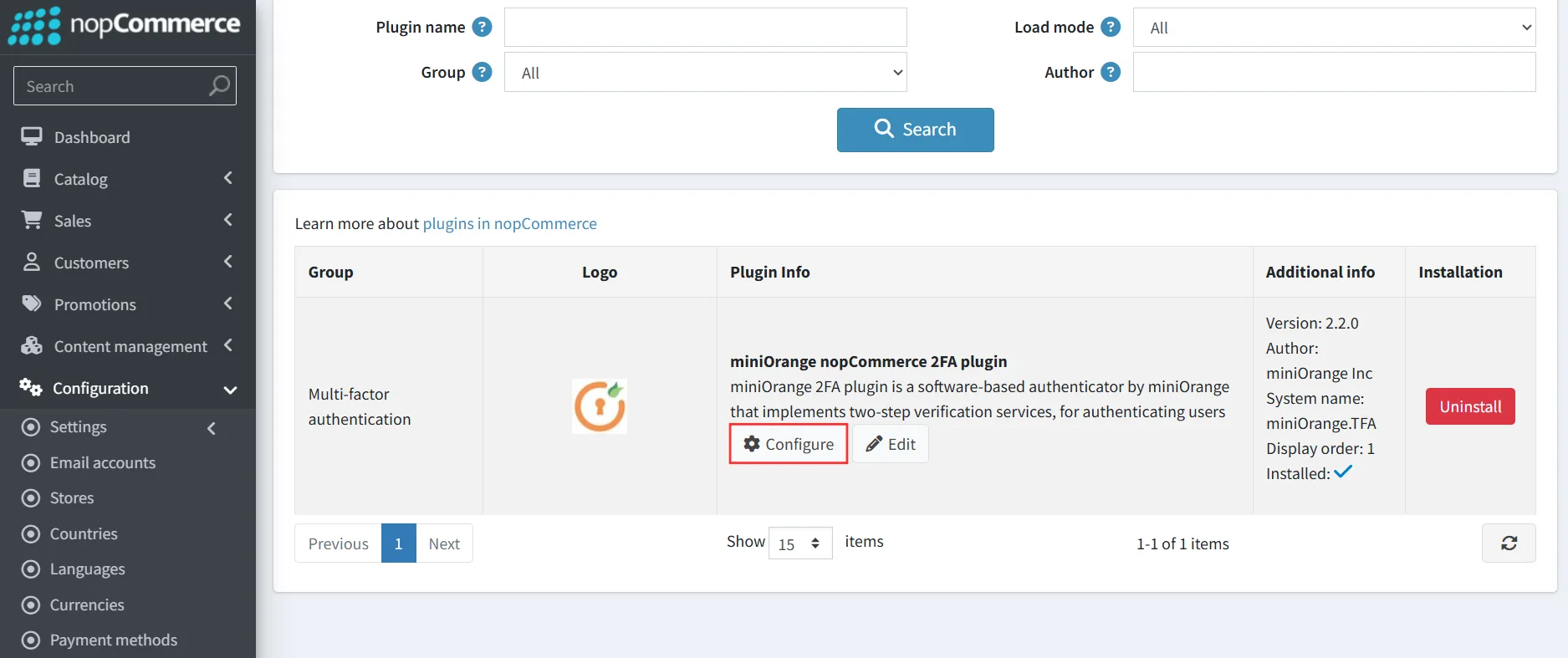Click the miniOrange plugin logo

click(x=600, y=406)
